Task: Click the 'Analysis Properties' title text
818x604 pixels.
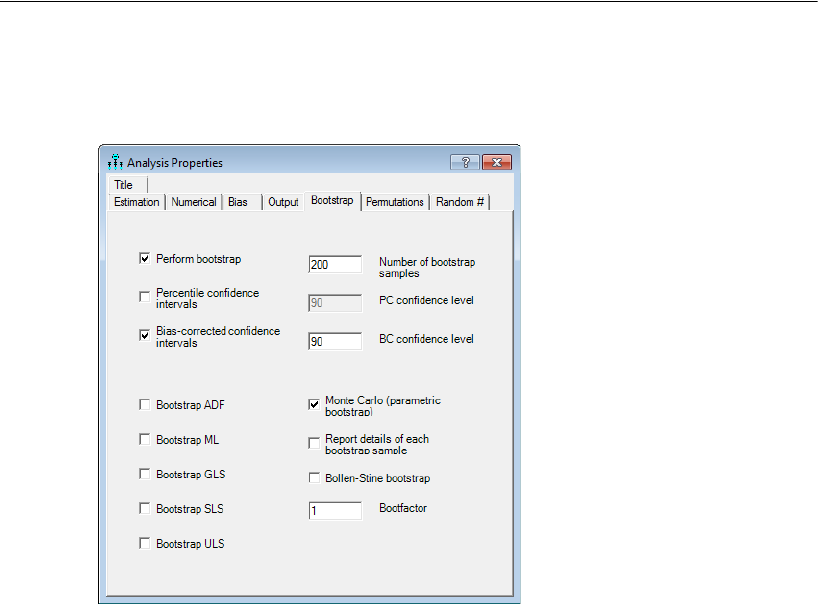Action: click(175, 163)
